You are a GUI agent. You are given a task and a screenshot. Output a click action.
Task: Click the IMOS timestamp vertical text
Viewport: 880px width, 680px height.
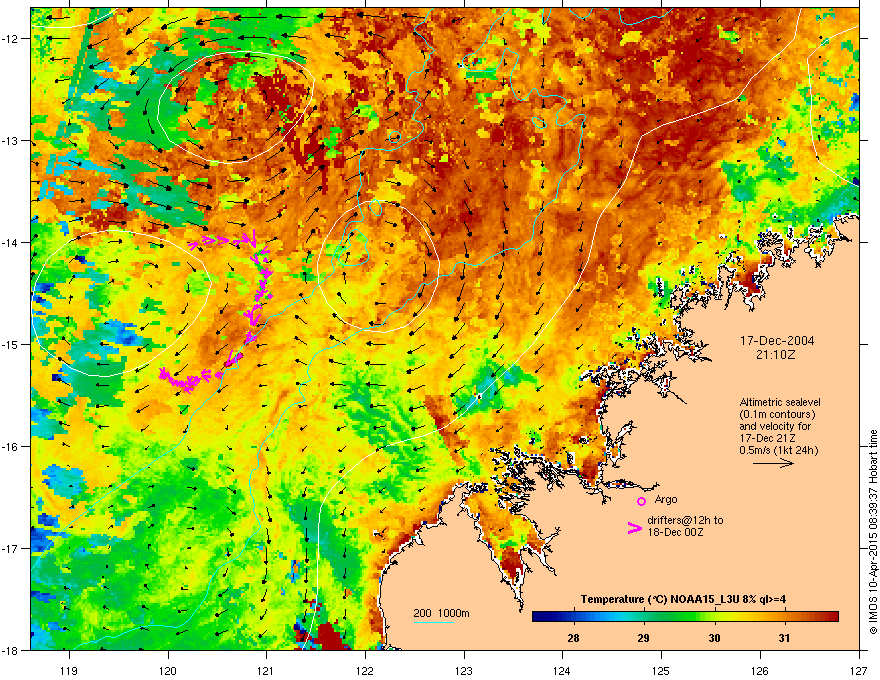[873, 532]
